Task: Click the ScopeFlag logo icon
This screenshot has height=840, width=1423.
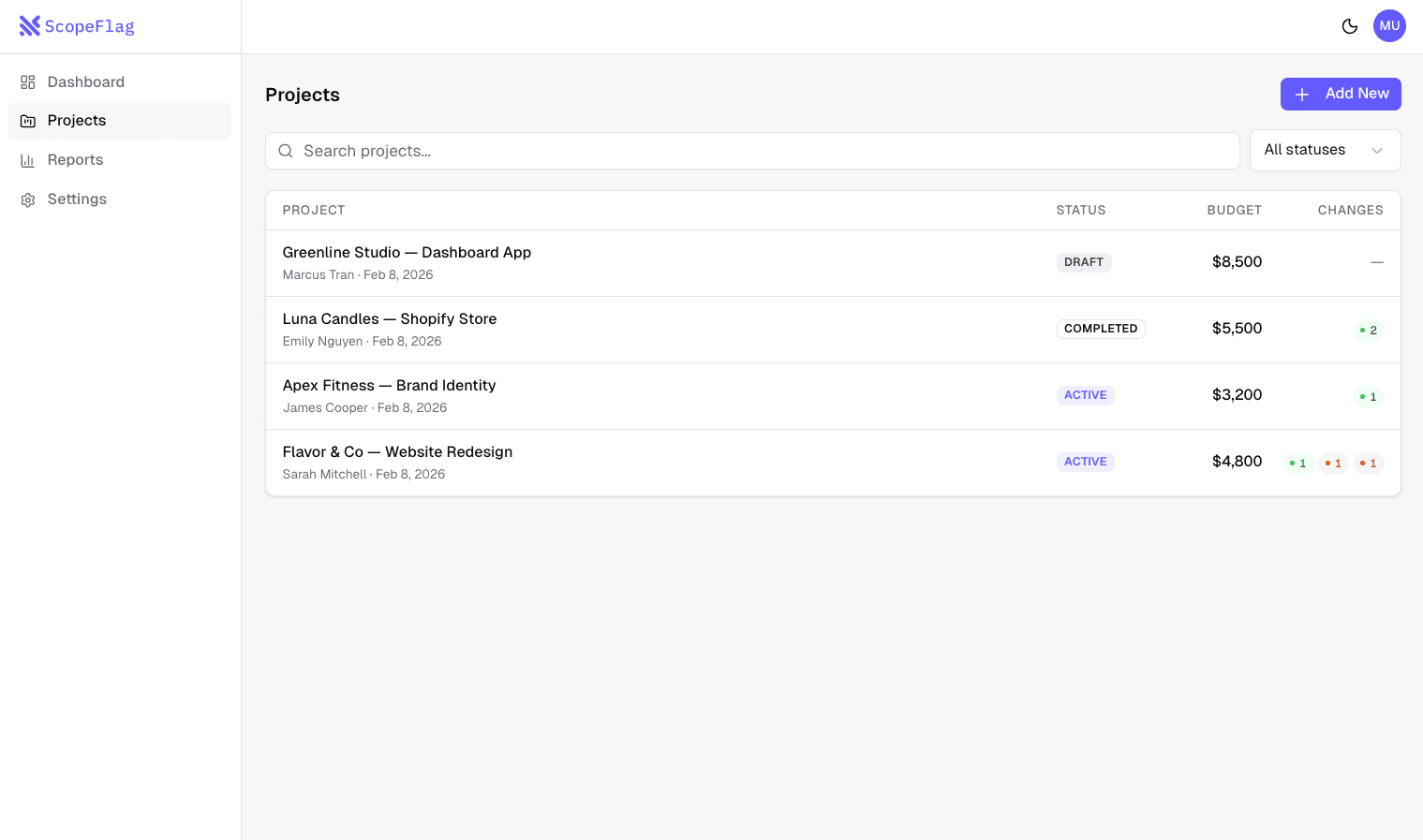Action: click(30, 26)
